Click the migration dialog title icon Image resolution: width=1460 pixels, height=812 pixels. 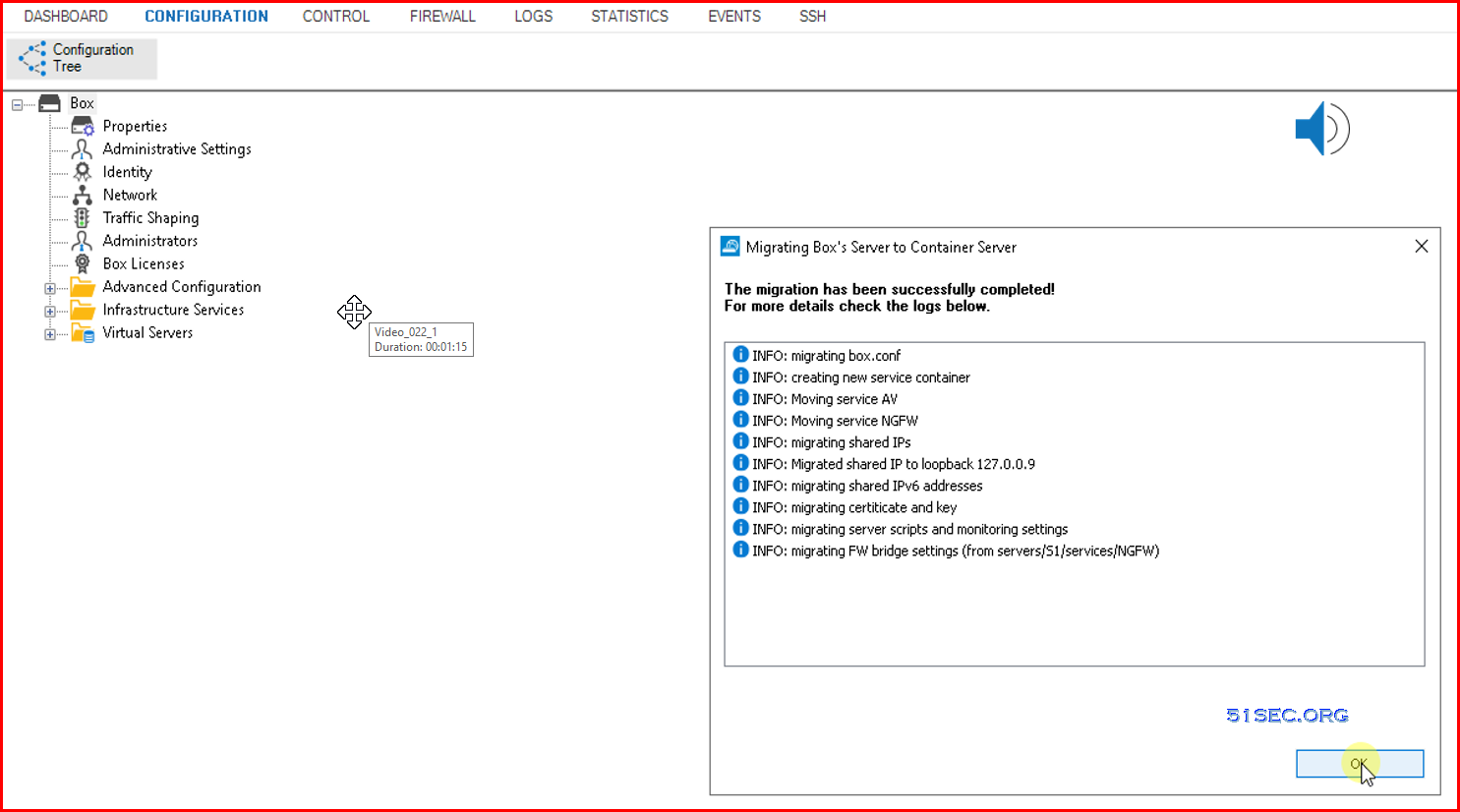pos(730,246)
